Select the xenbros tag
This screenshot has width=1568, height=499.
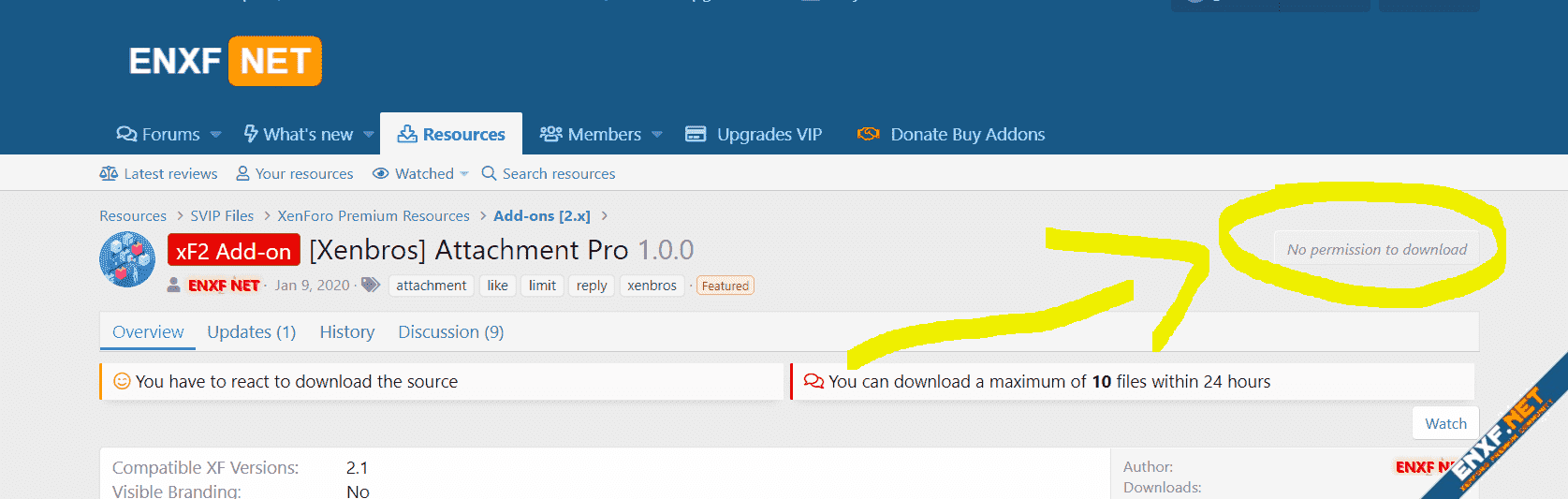(x=652, y=286)
